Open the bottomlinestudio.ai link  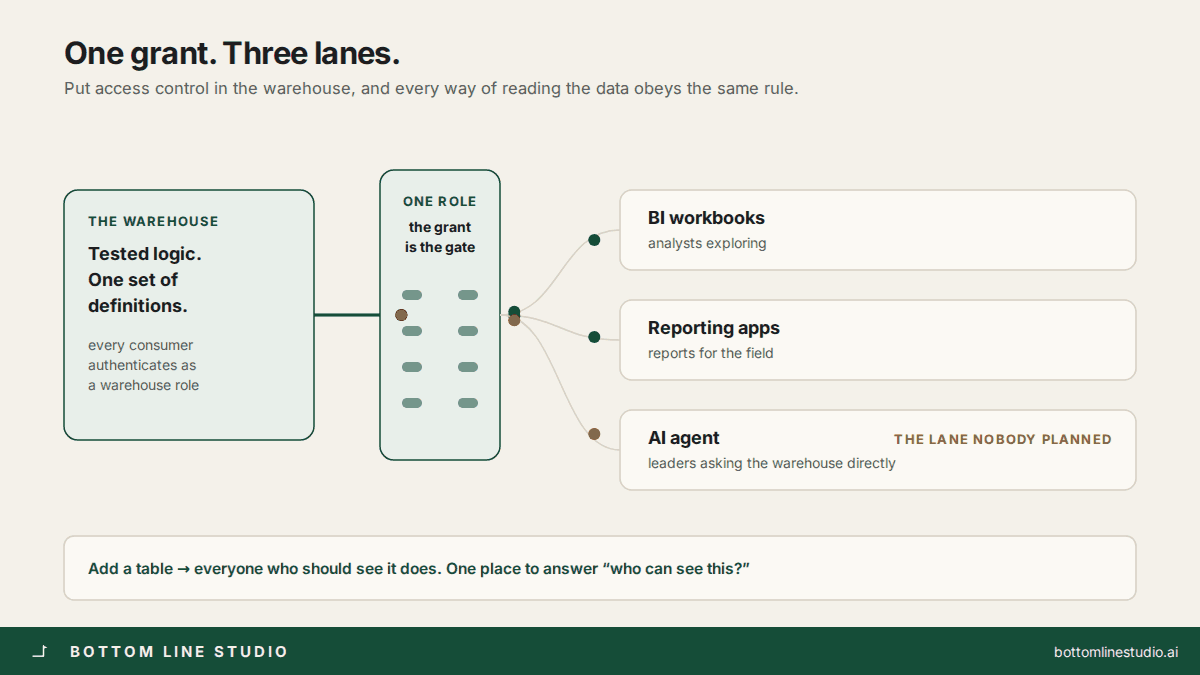tap(1116, 652)
